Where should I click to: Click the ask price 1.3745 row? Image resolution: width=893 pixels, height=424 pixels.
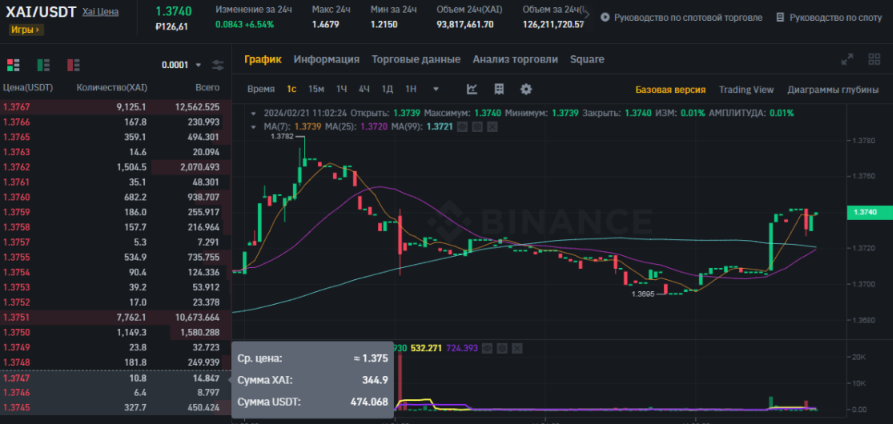click(x=116, y=407)
